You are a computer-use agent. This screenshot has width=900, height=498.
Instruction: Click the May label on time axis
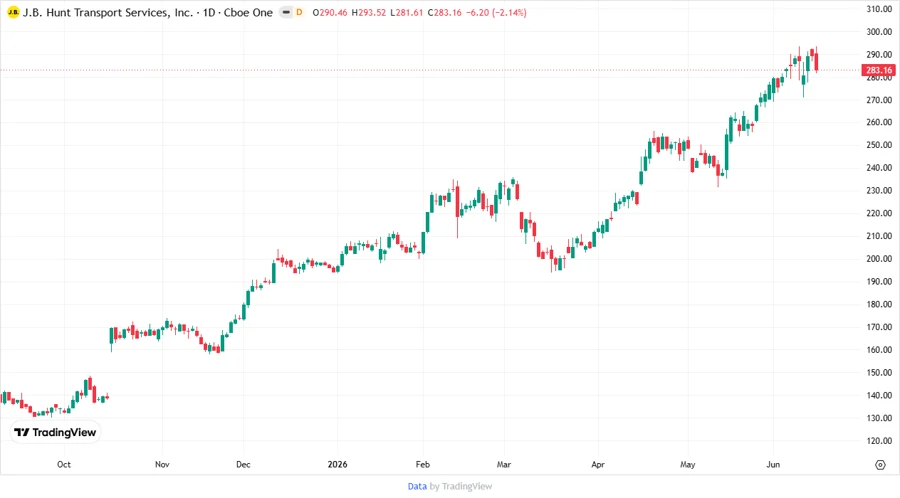click(687, 464)
